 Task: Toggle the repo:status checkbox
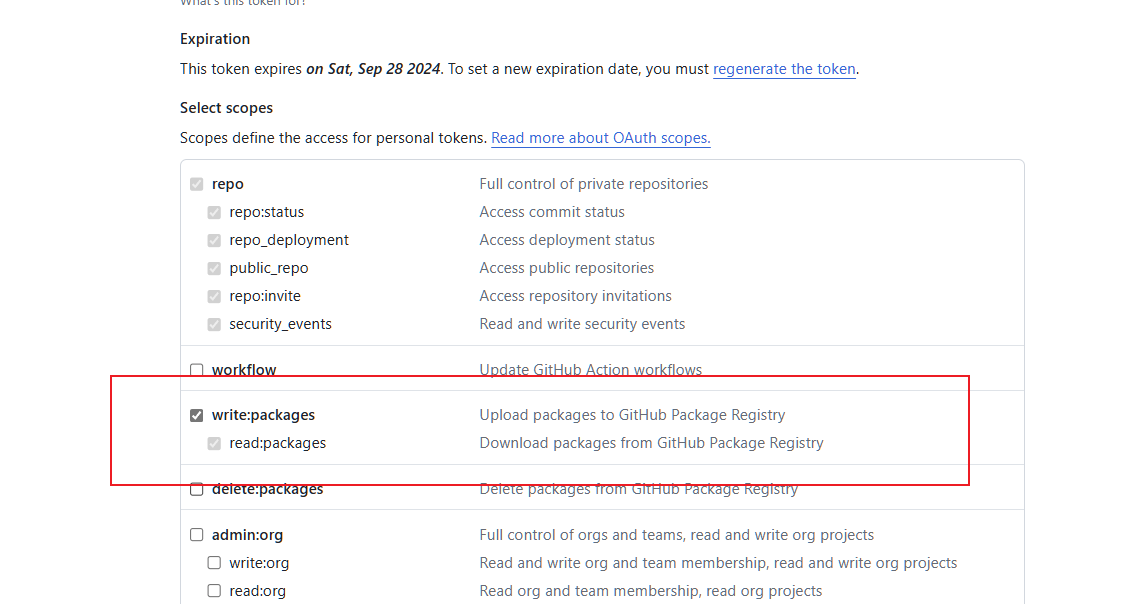coord(214,212)
